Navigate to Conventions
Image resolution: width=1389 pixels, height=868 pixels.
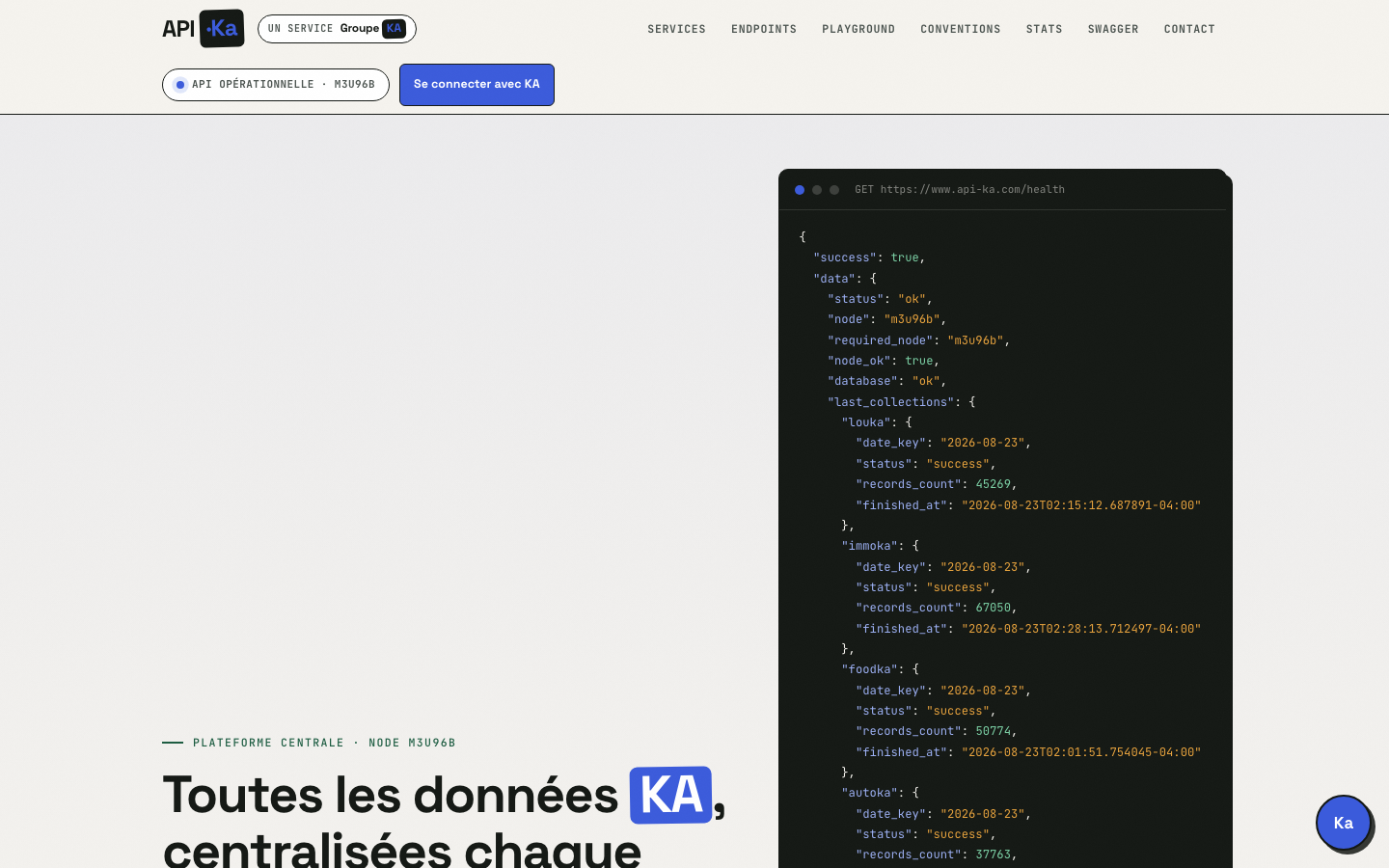pos(960,29)
